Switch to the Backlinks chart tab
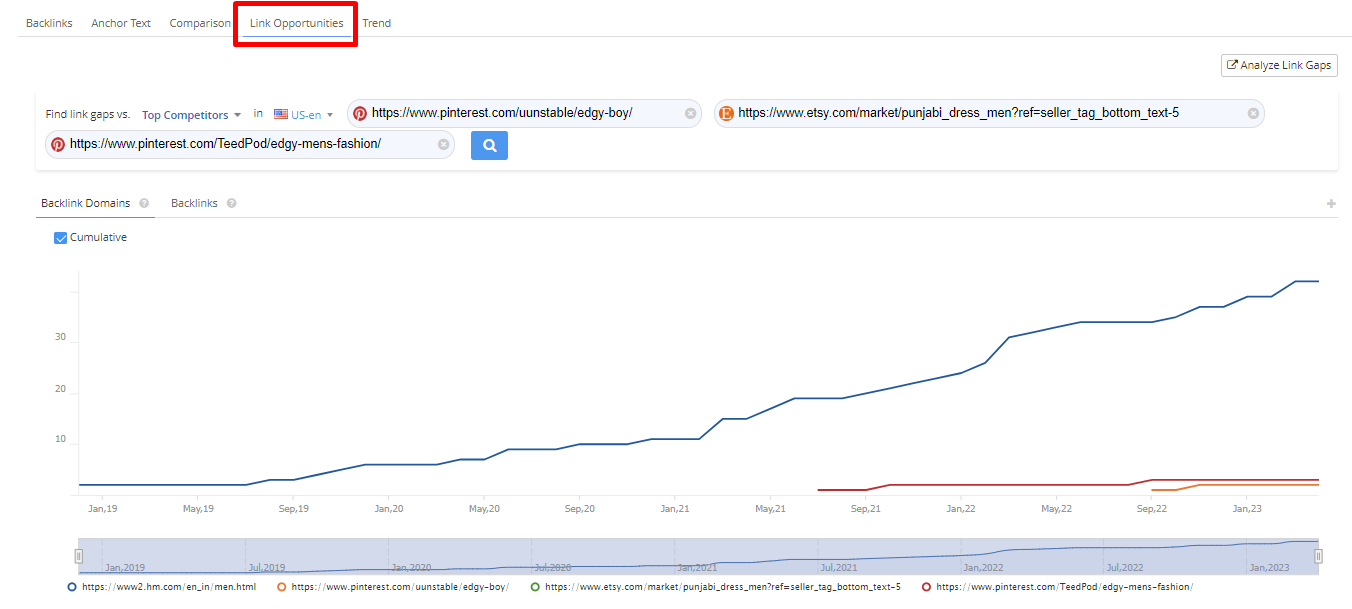This screenshot has width=1352, height=609. (194, 203)
